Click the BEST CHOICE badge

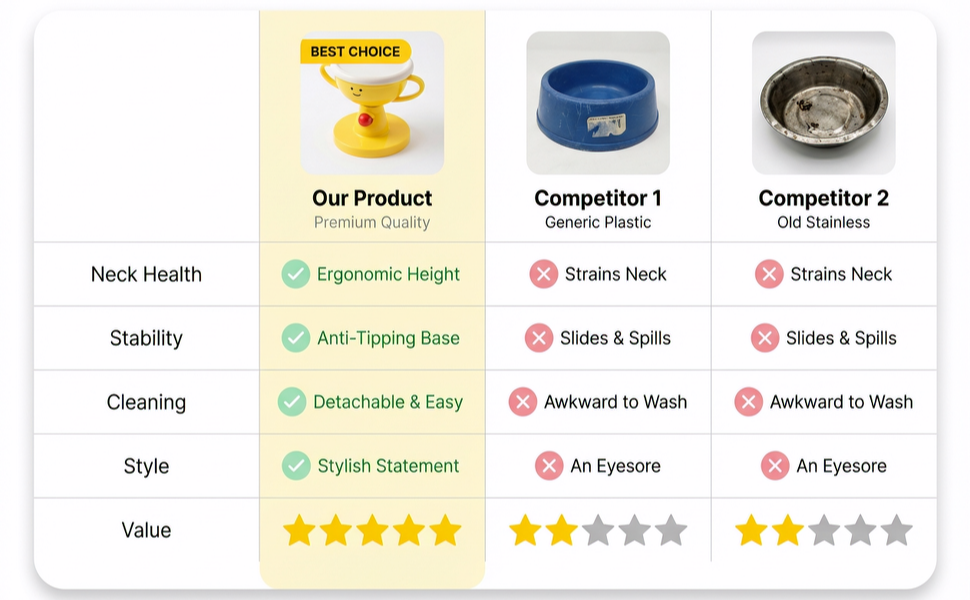[354, 52]
